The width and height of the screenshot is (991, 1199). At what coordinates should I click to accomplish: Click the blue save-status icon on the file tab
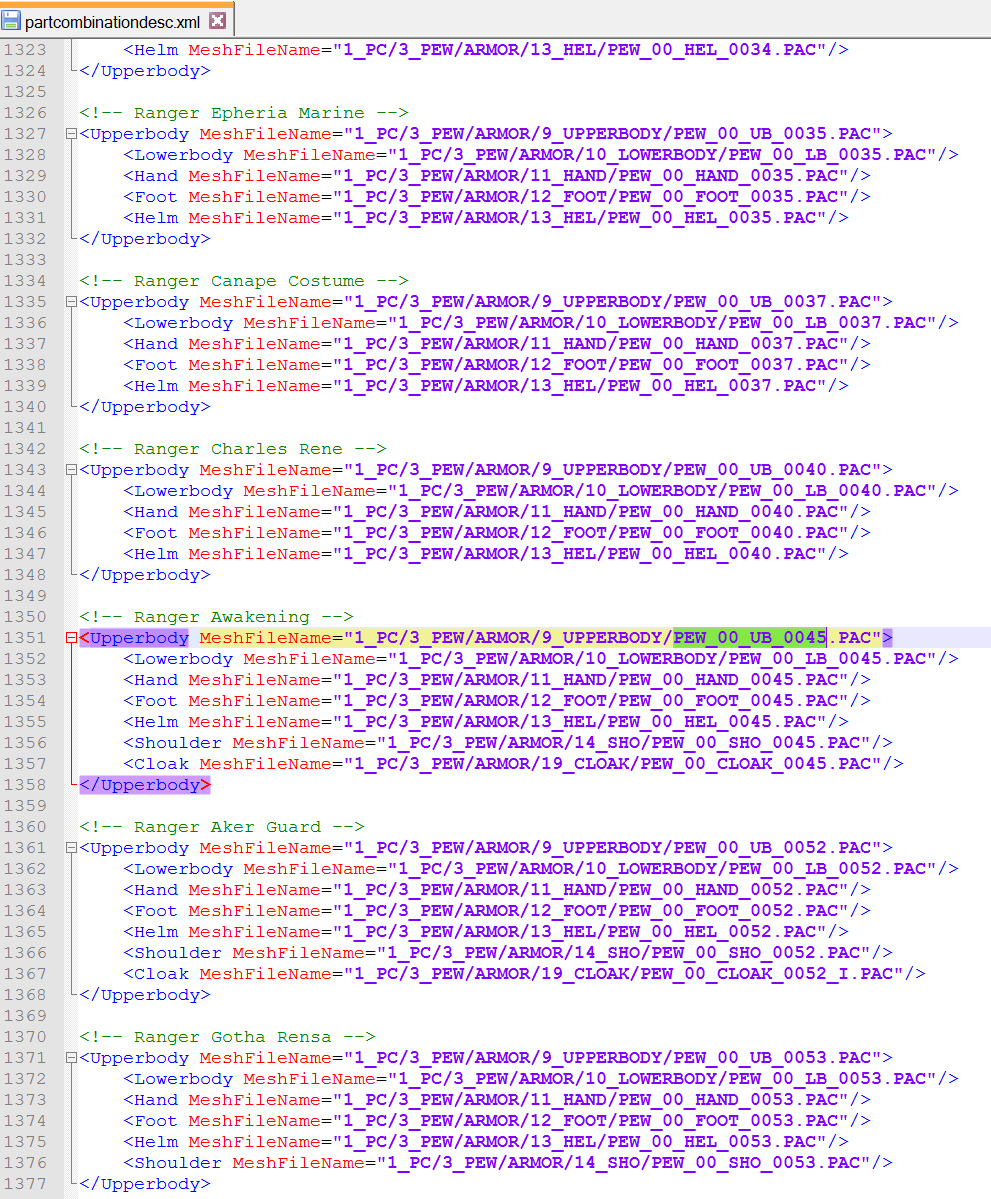(x=12, y=19)
